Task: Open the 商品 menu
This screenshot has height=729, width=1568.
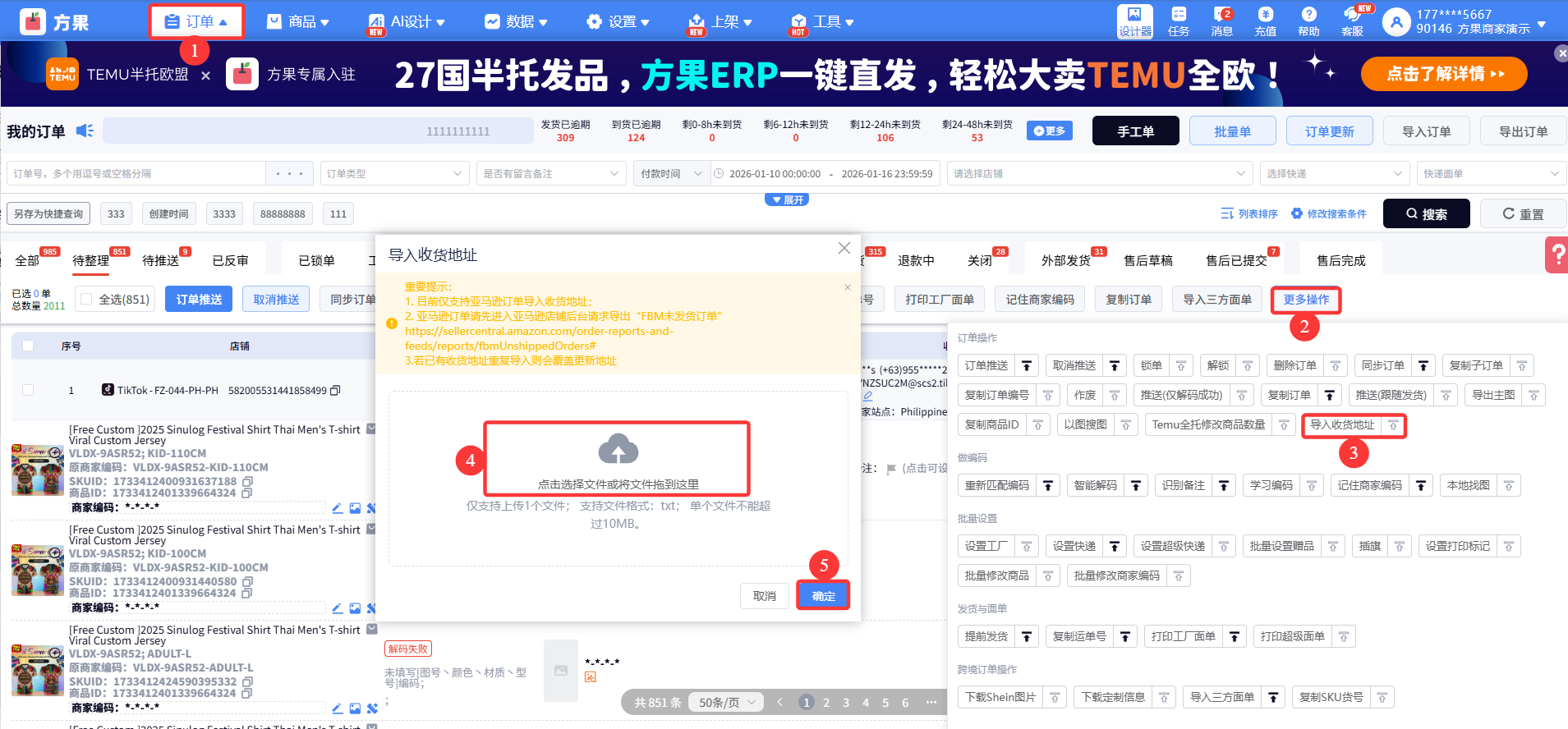Action: 298,21
